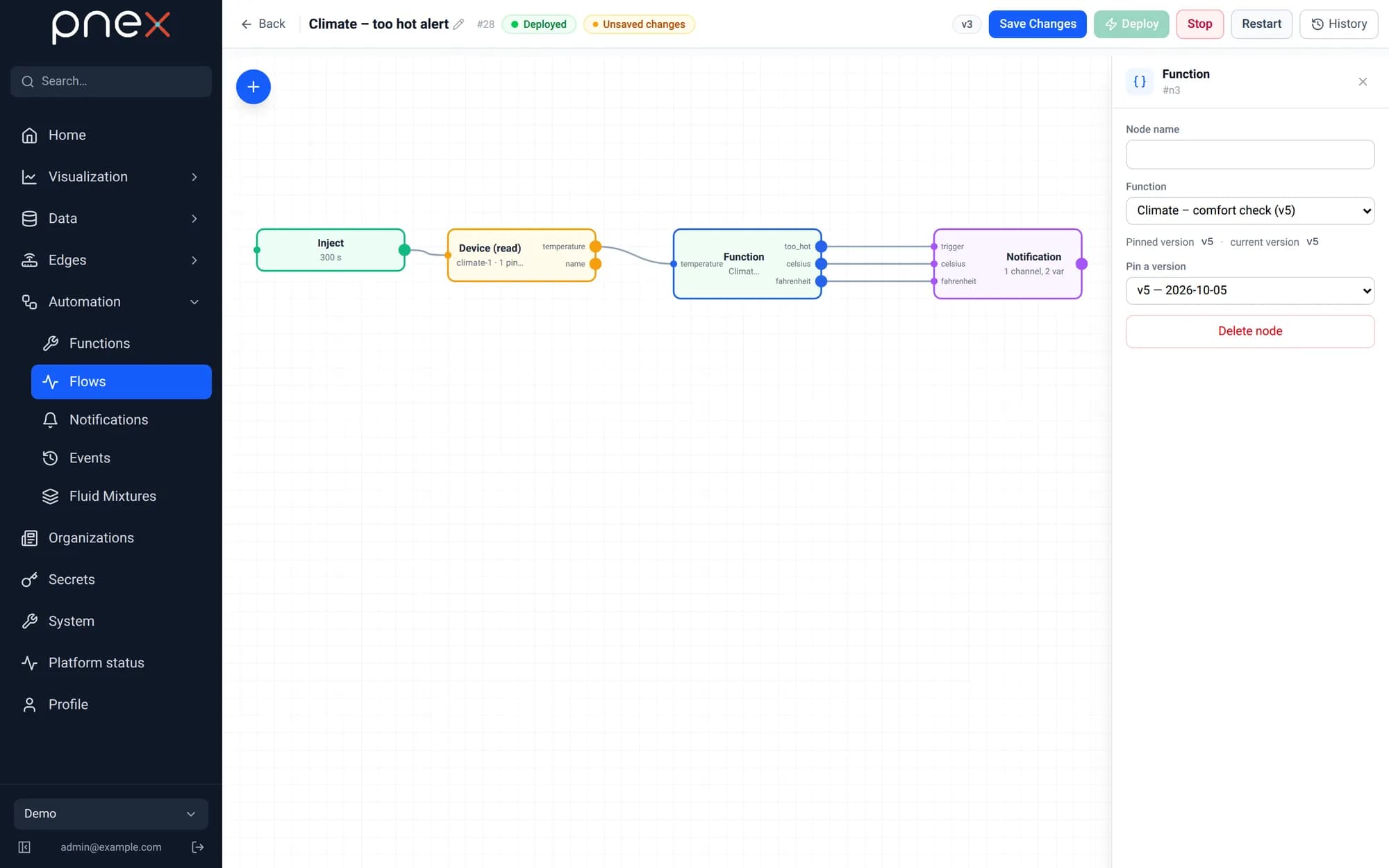Click the Function node braces icon
This screenshot has height=868, width=1389.
coord(1140,82)
